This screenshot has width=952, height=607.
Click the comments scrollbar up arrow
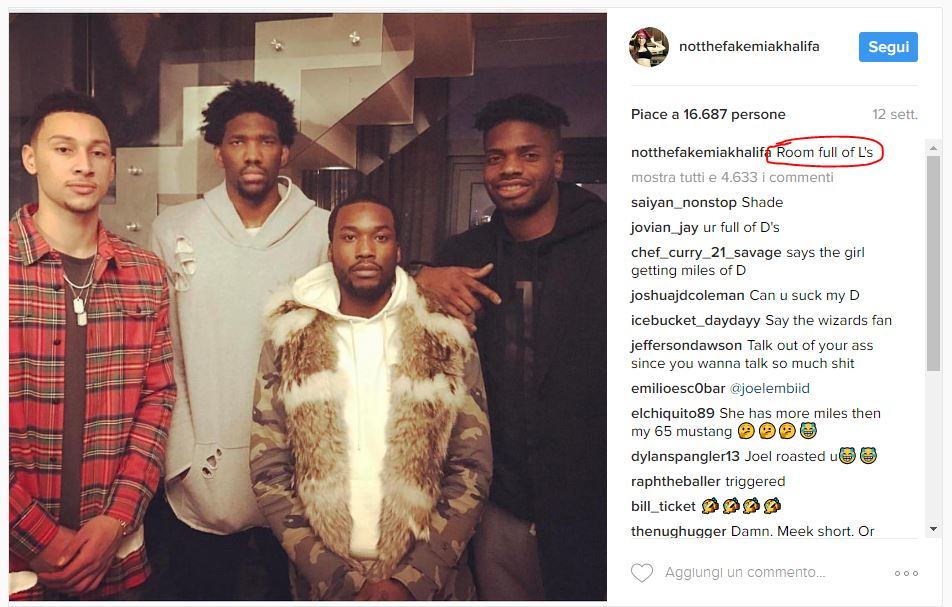(x=933, y=148)
